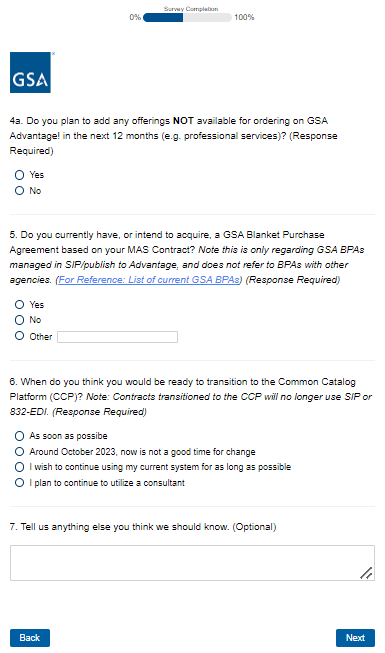This screenshot has height=653, width=385.
Task: Click the GSA logo
Action: [30, 72]
